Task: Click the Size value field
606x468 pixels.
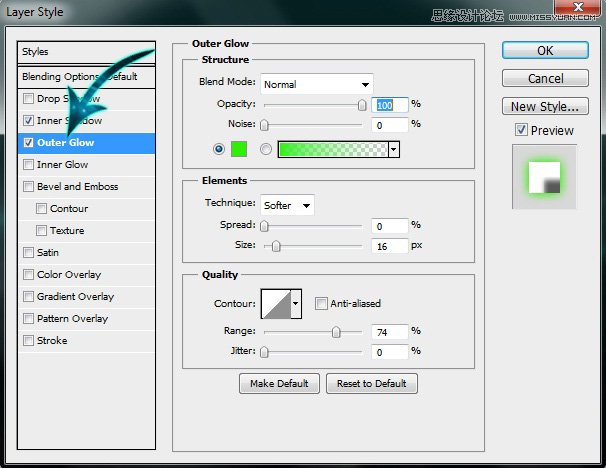Action: [x=390, y=246]
